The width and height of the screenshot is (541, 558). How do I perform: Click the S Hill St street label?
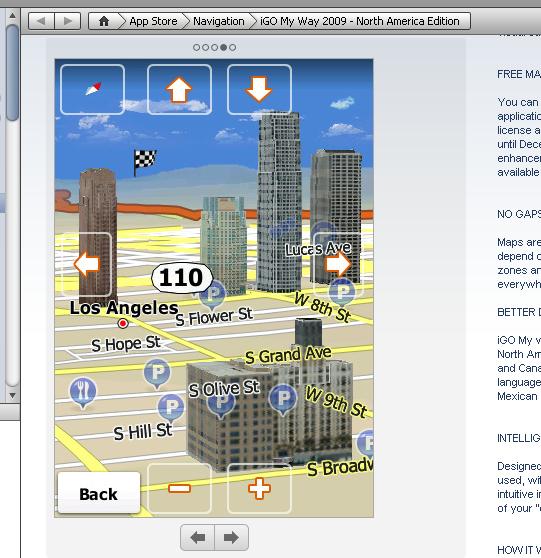click(143, 432)
